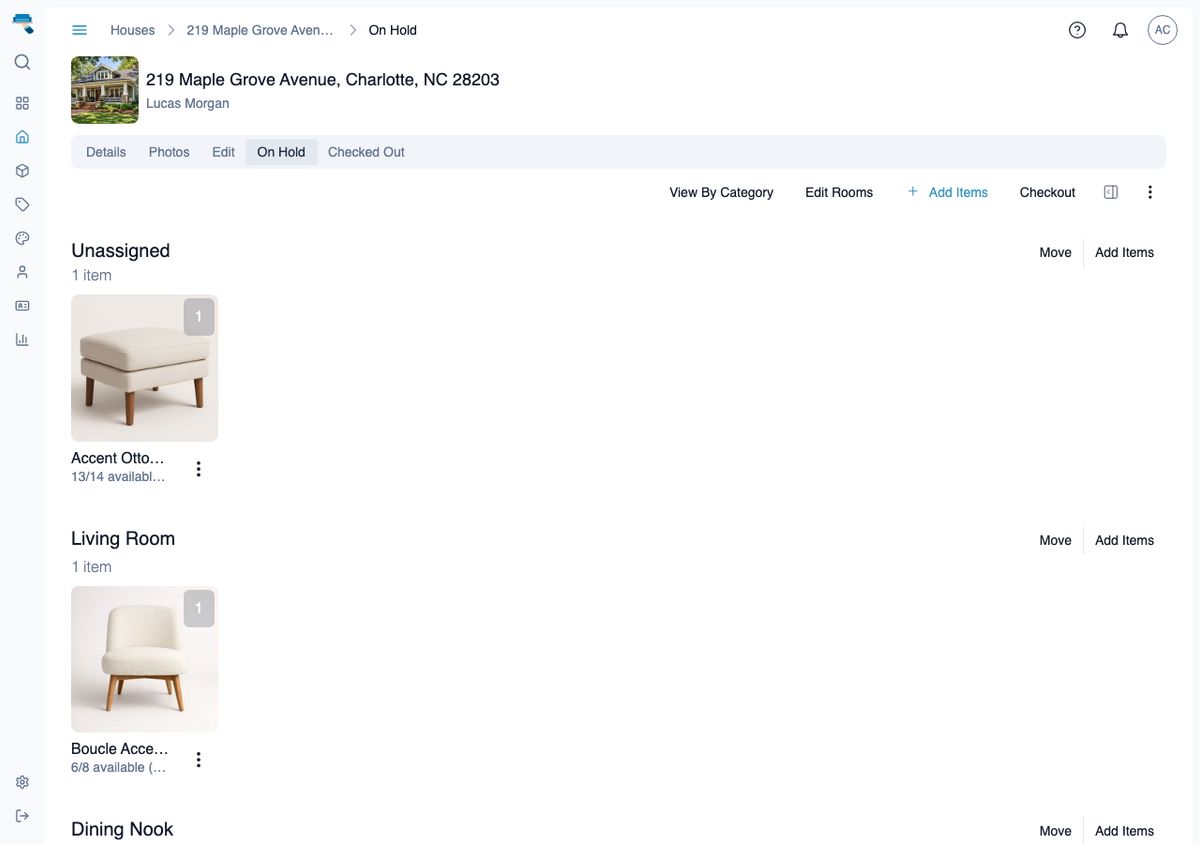Click View By Category
The height and width of the screenshot is (844, 1200).
[x=721, y=192]
